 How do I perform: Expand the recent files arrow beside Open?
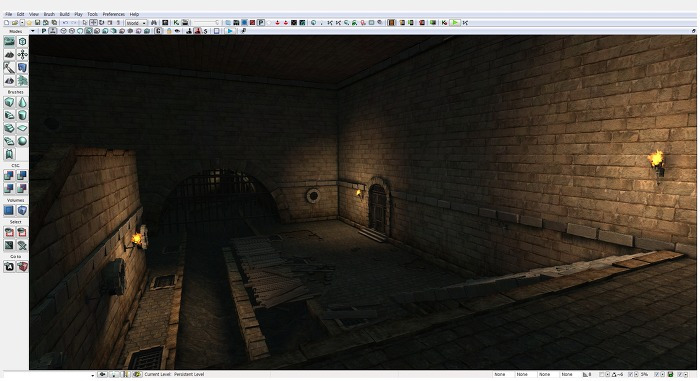22,22
